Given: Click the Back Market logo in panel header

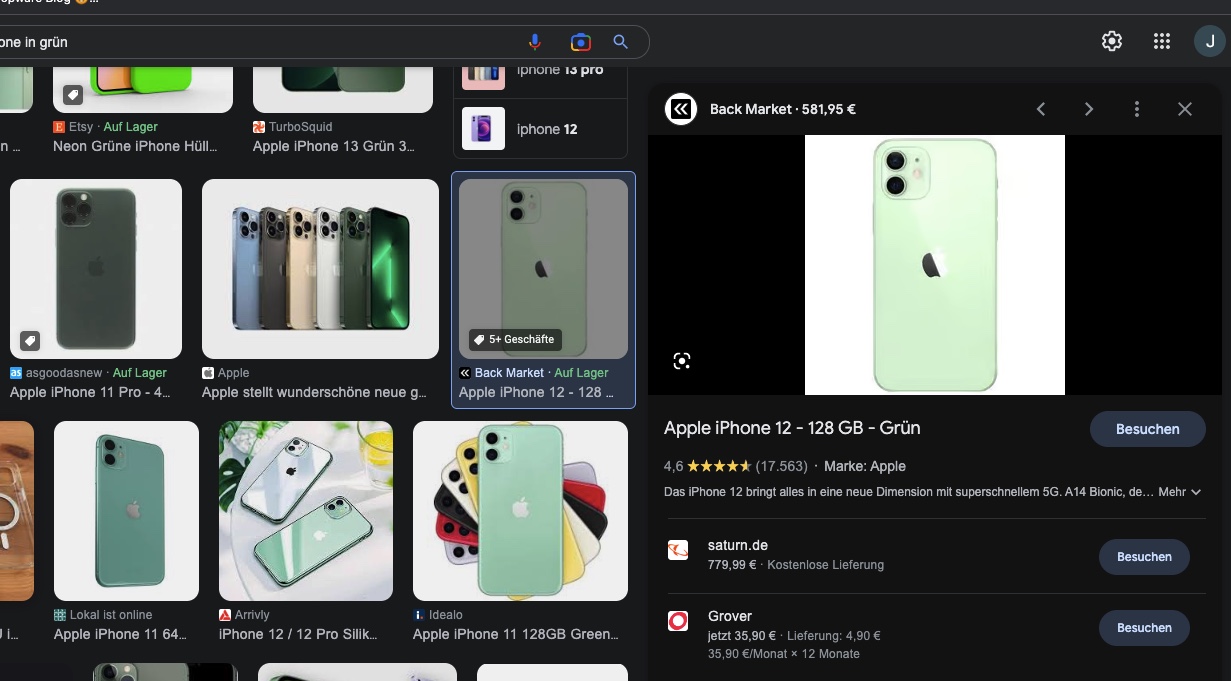Looking at the screenshot, I should click(x=680, y=109).
